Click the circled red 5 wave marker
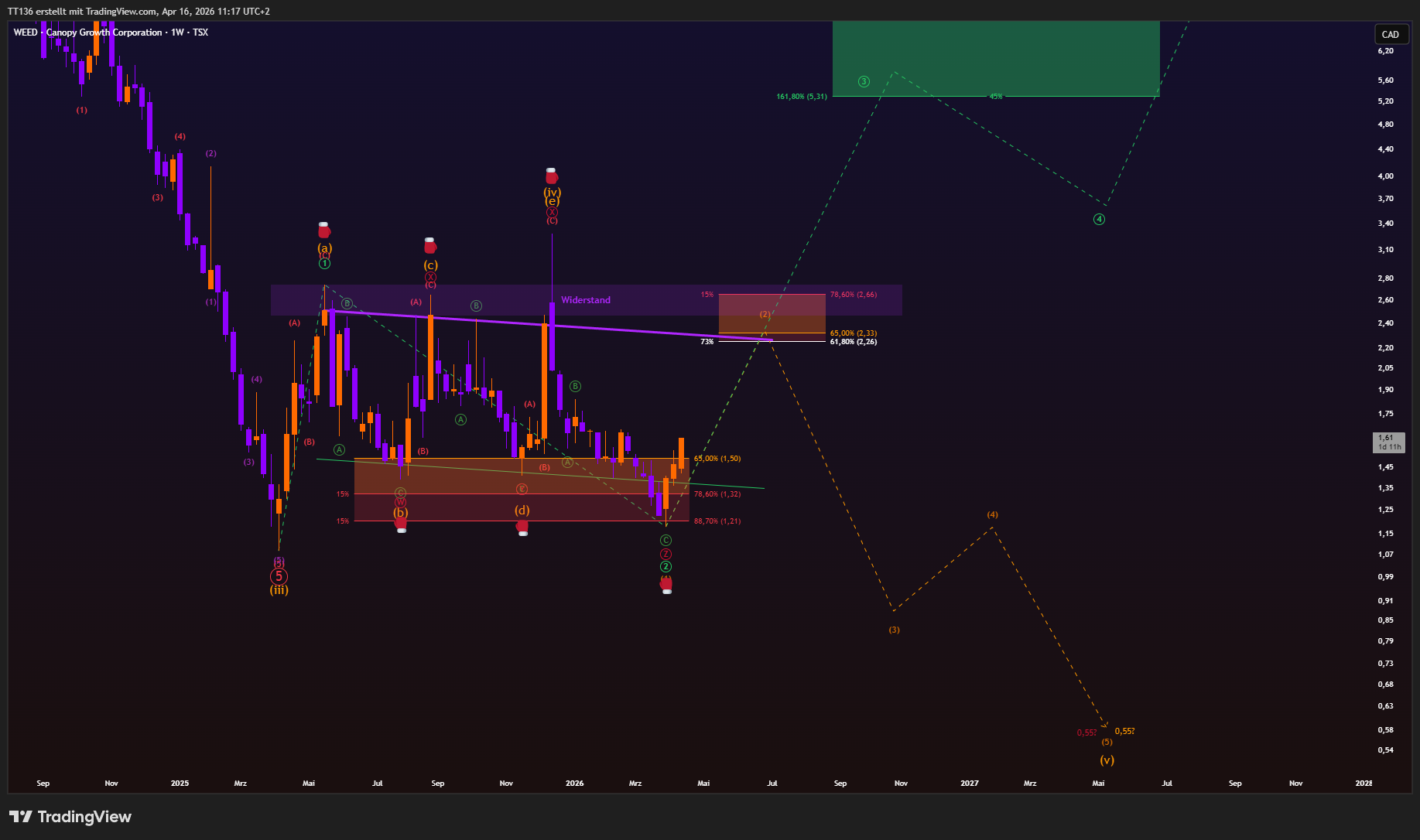Screen dimensions: 1420x840 pyautogui.click(x=279, y=576)
